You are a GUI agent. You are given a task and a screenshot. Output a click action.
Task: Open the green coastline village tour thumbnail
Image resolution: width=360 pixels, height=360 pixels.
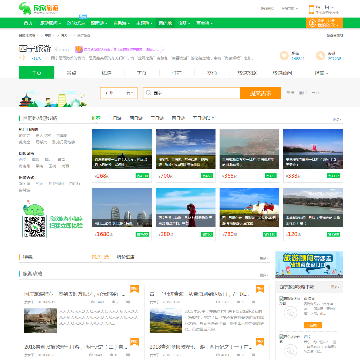pos(313,207)
